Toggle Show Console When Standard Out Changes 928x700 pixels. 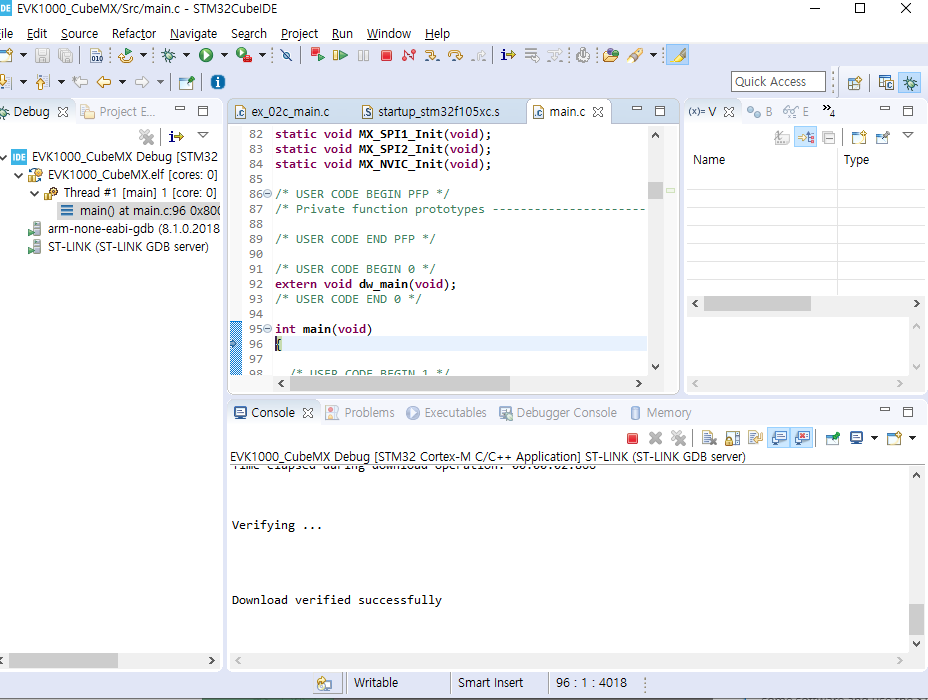[779, 438]
